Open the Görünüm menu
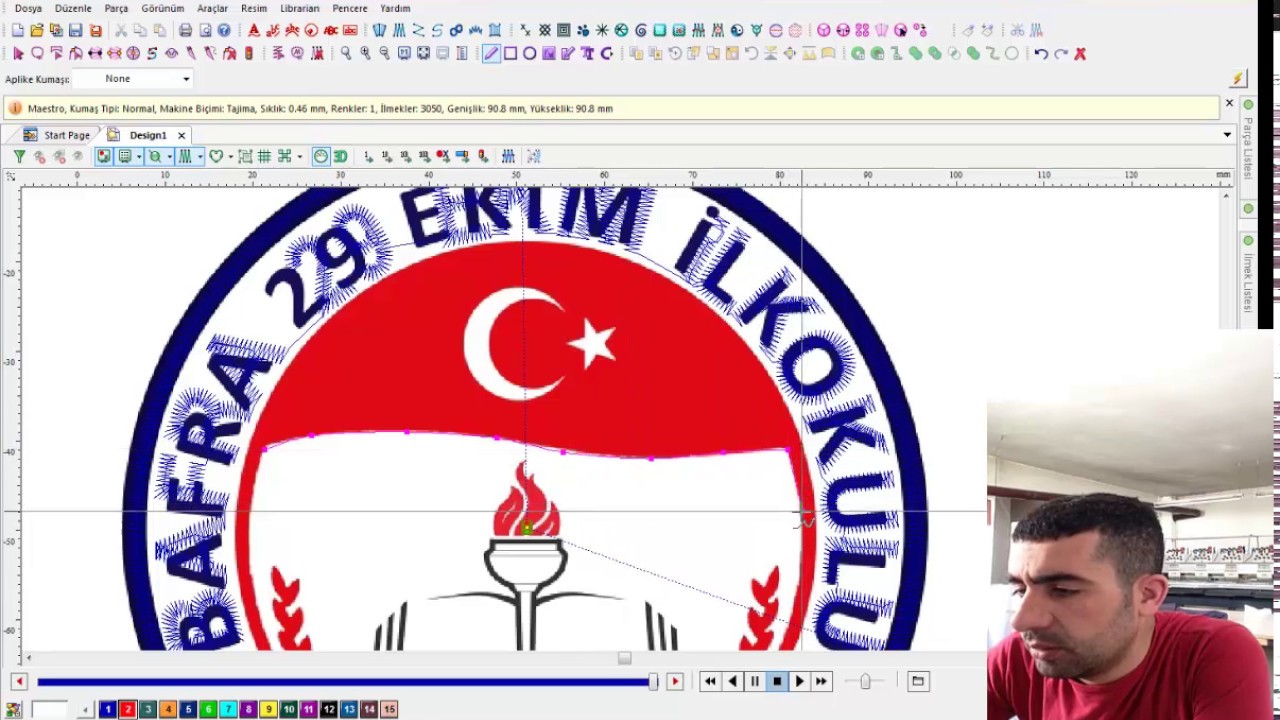The height and width of the screenshot is (720, 1280). pyautogui.click(x=162, y=8)
